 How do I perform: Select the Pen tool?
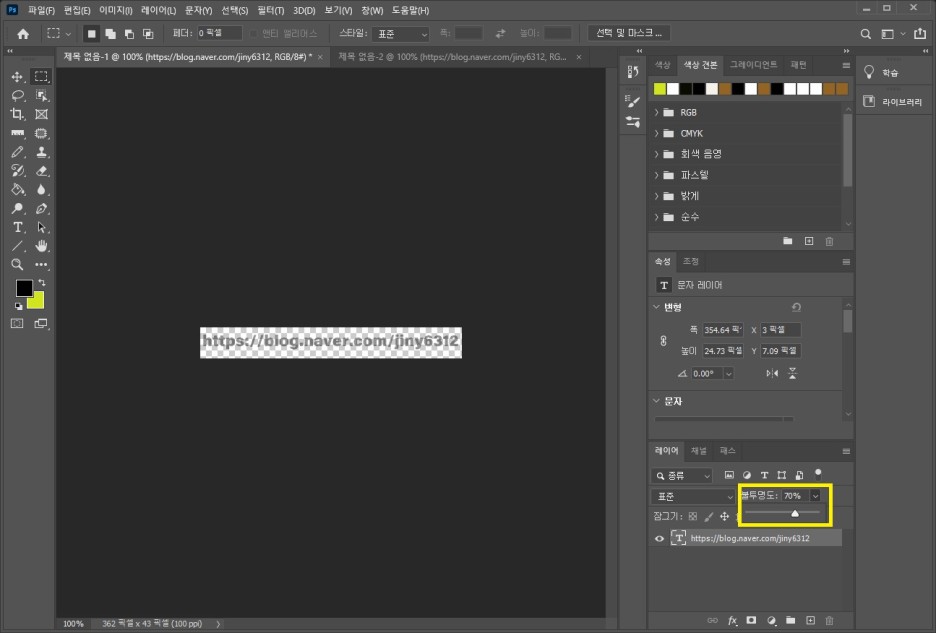pyautogui.click(x=41, y=208)
